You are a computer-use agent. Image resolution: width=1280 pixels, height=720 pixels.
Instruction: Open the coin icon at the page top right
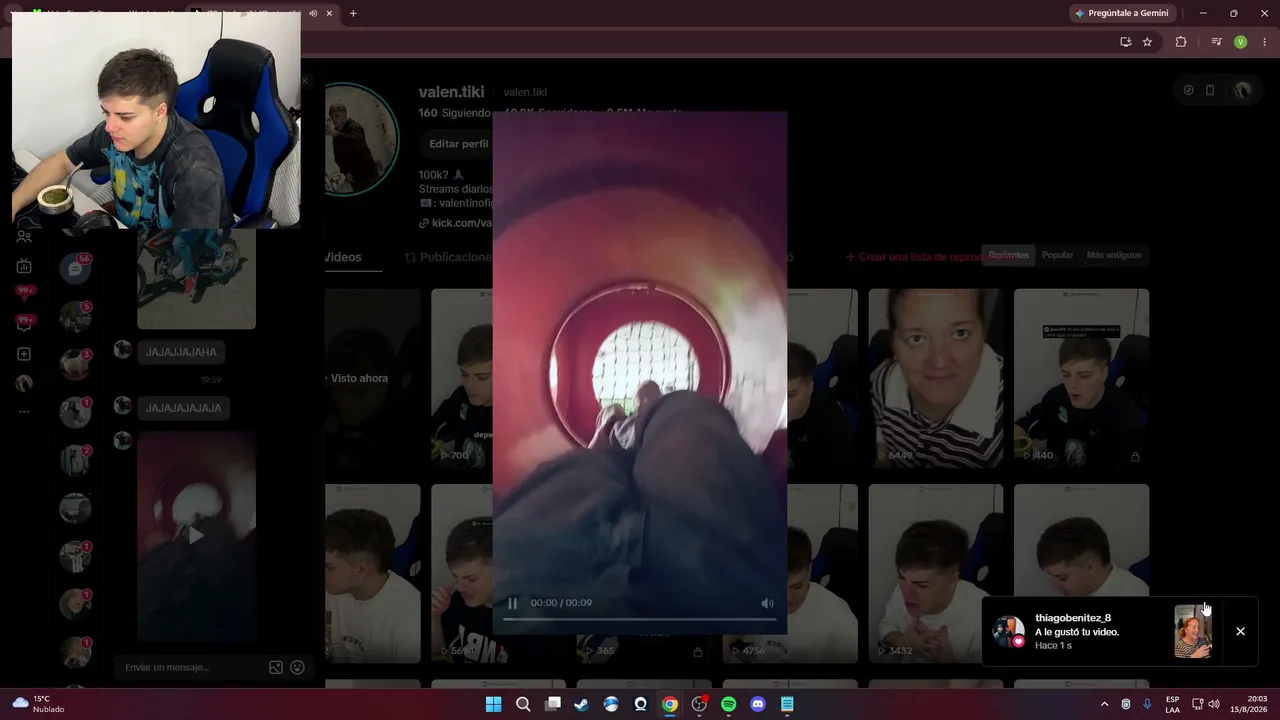[1188, 90]
